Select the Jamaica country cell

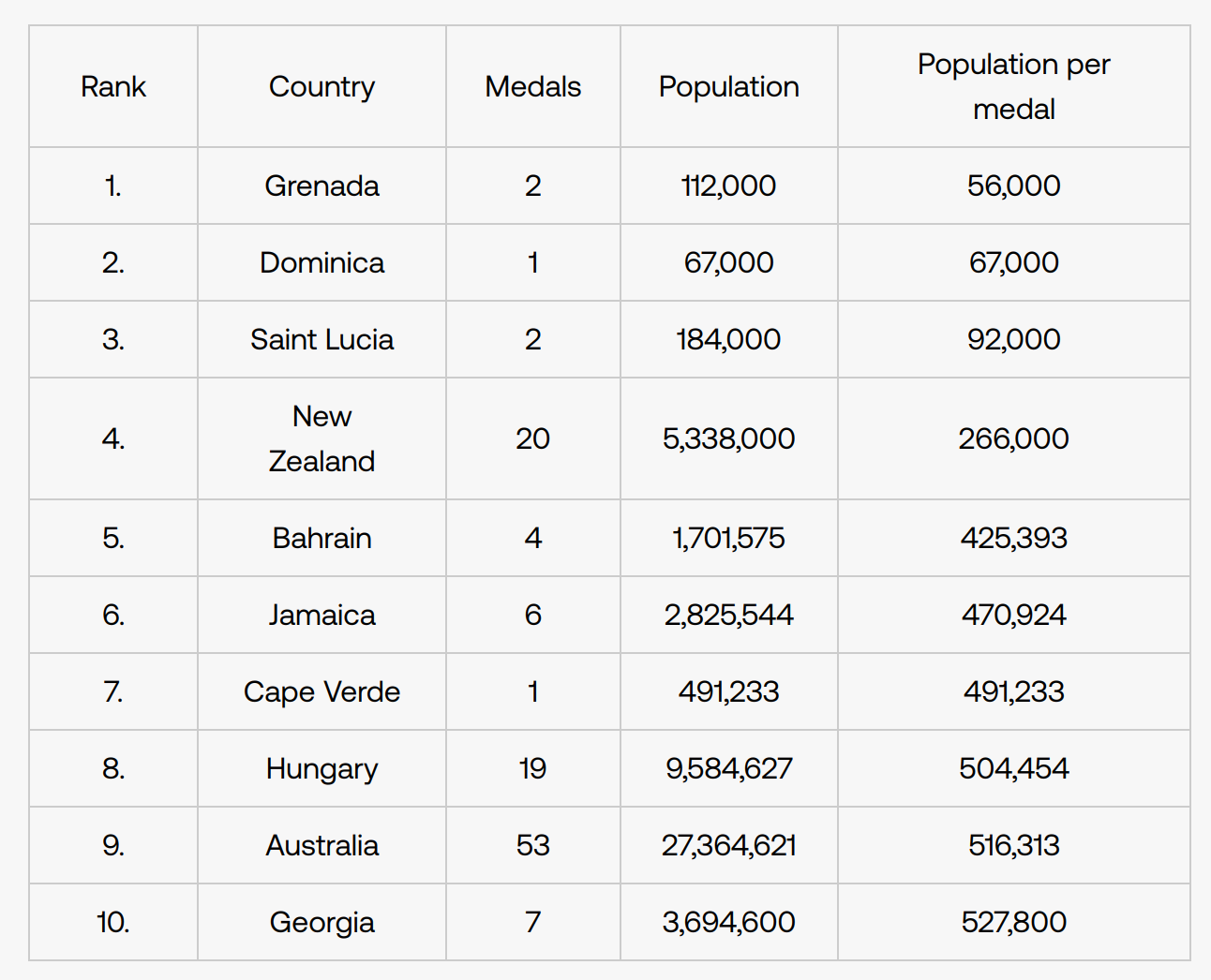pos(321,615)
